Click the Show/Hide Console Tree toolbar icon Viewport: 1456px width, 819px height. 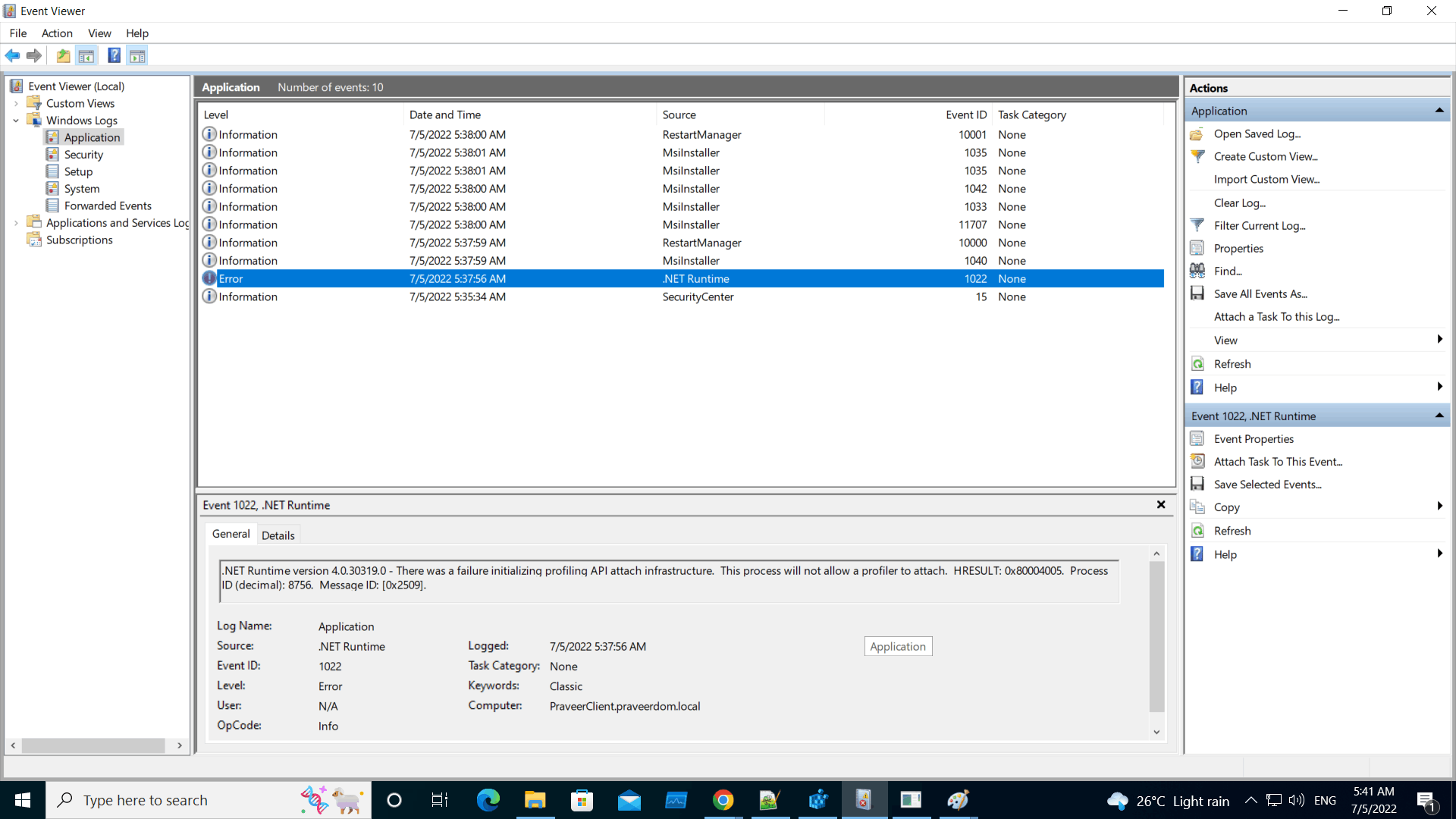click(x=86, y=55)
